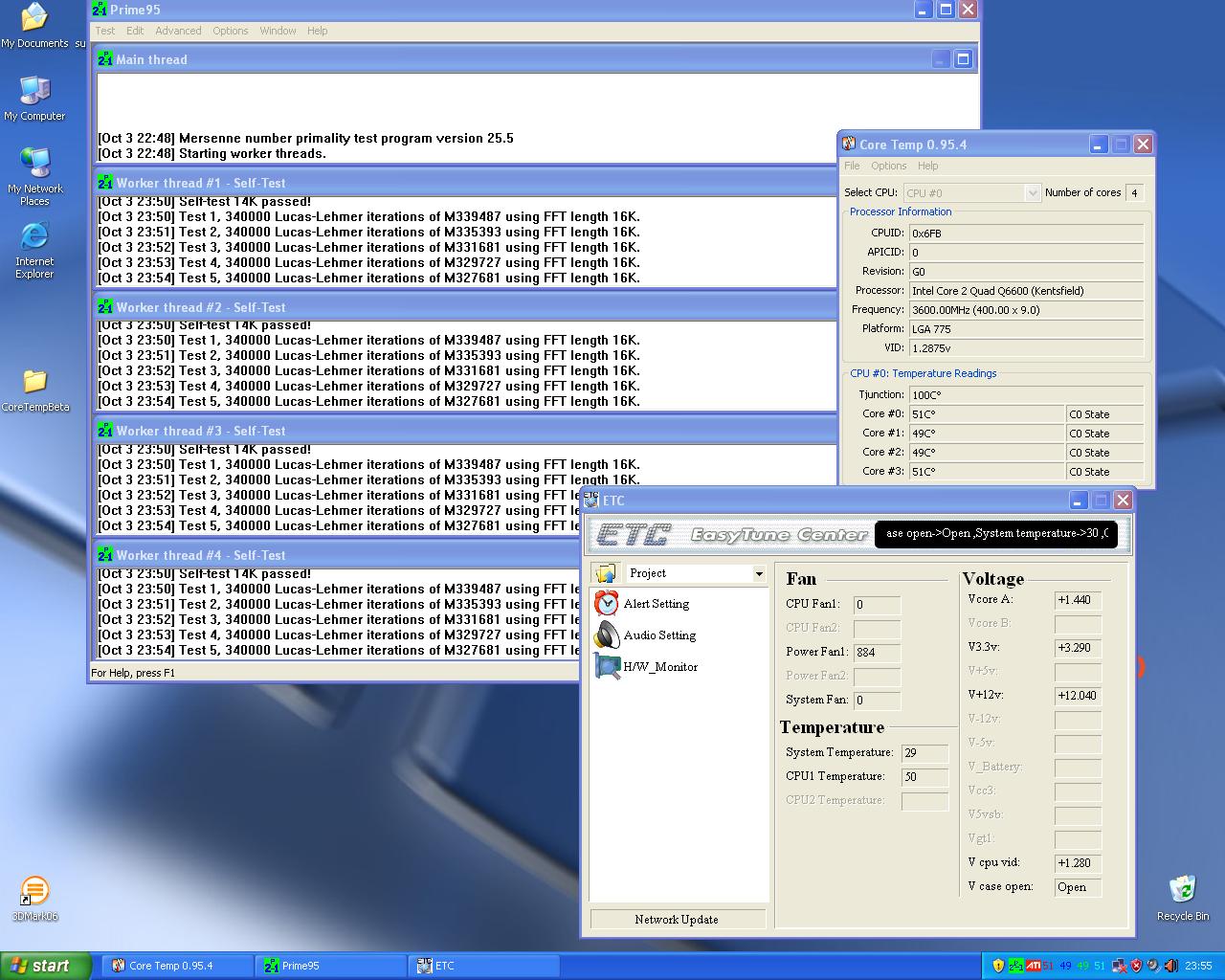Click the Worker thread #2 window icon

pos(105,307)
